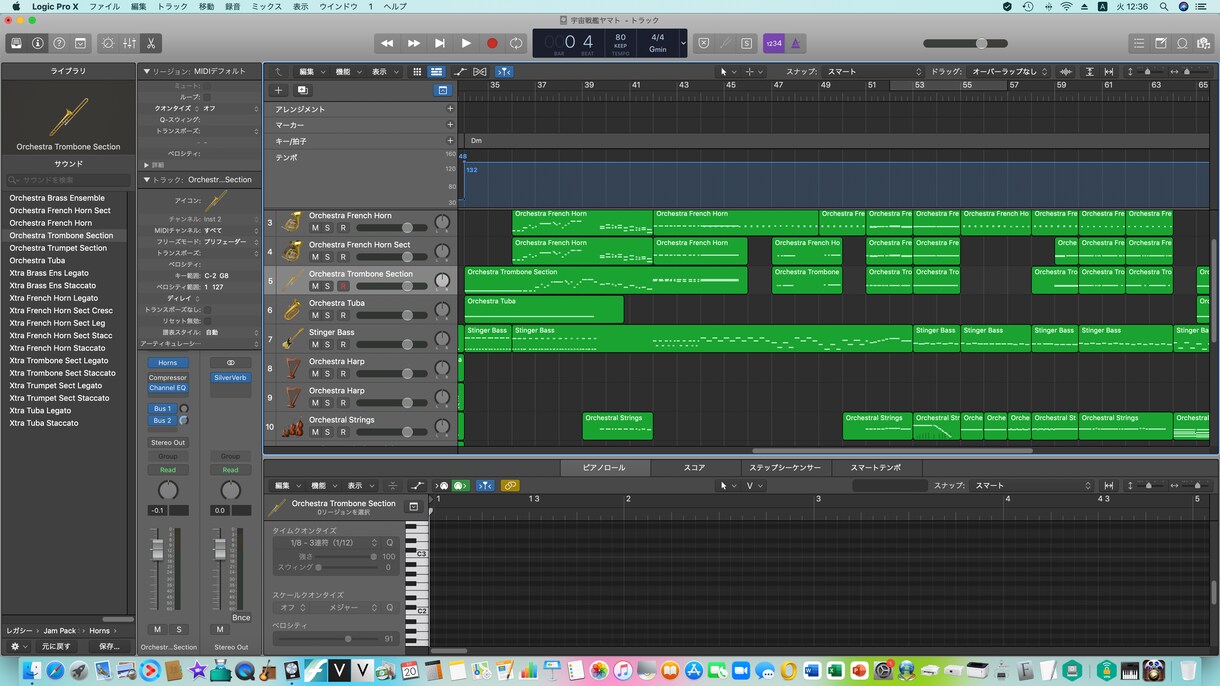1220x686 pixels.
Task: Click the Rewind transport button
Action: tap(387, 43)
